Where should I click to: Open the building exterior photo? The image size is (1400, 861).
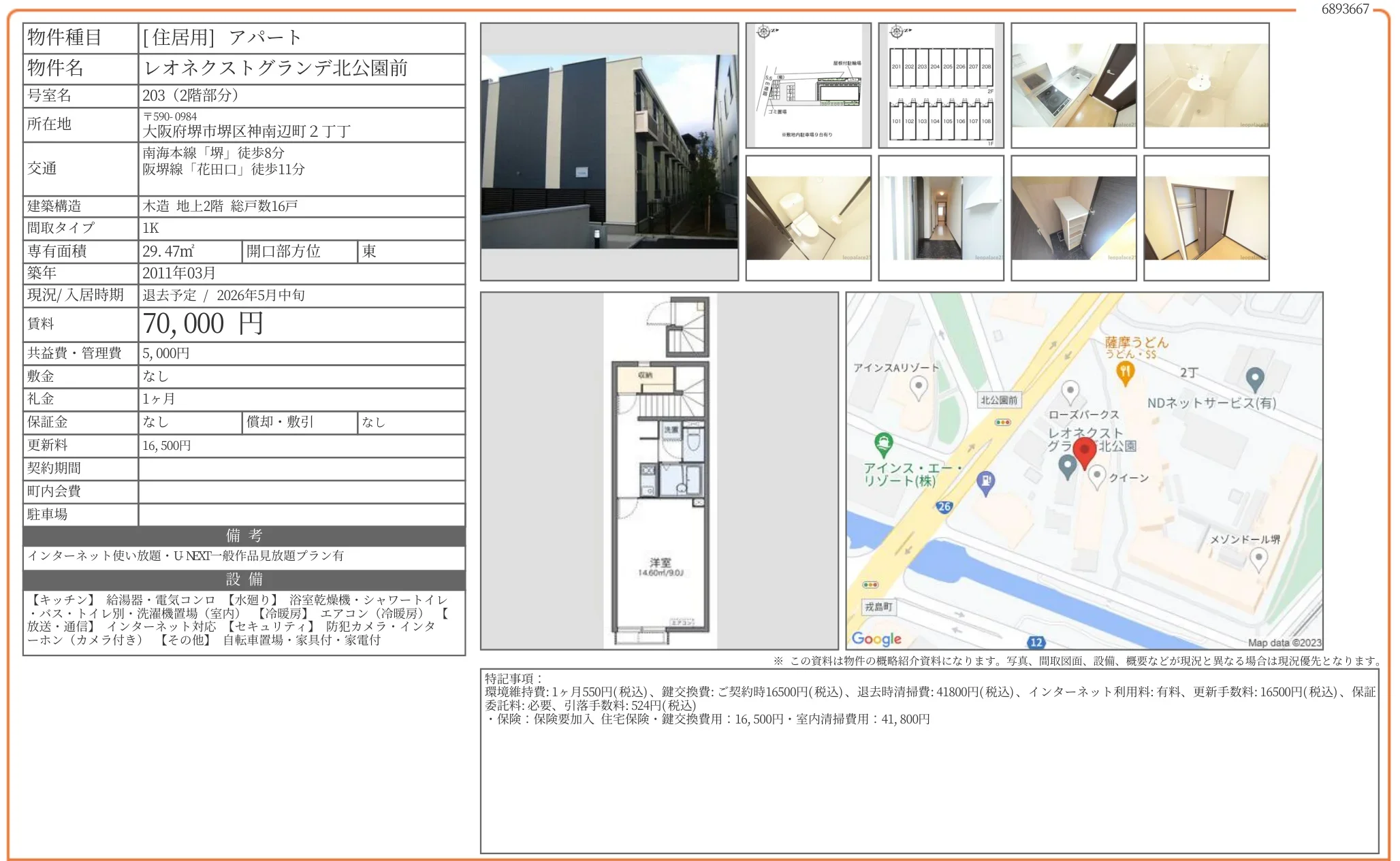tap(609, 152)
